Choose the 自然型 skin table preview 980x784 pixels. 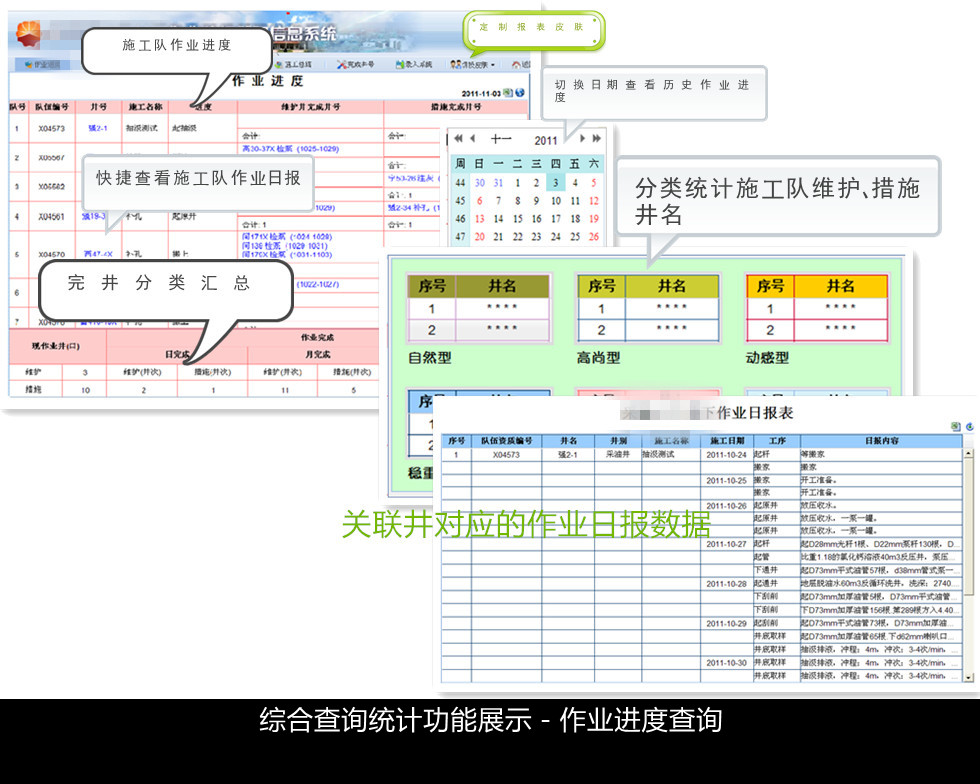tap(478, 308)
